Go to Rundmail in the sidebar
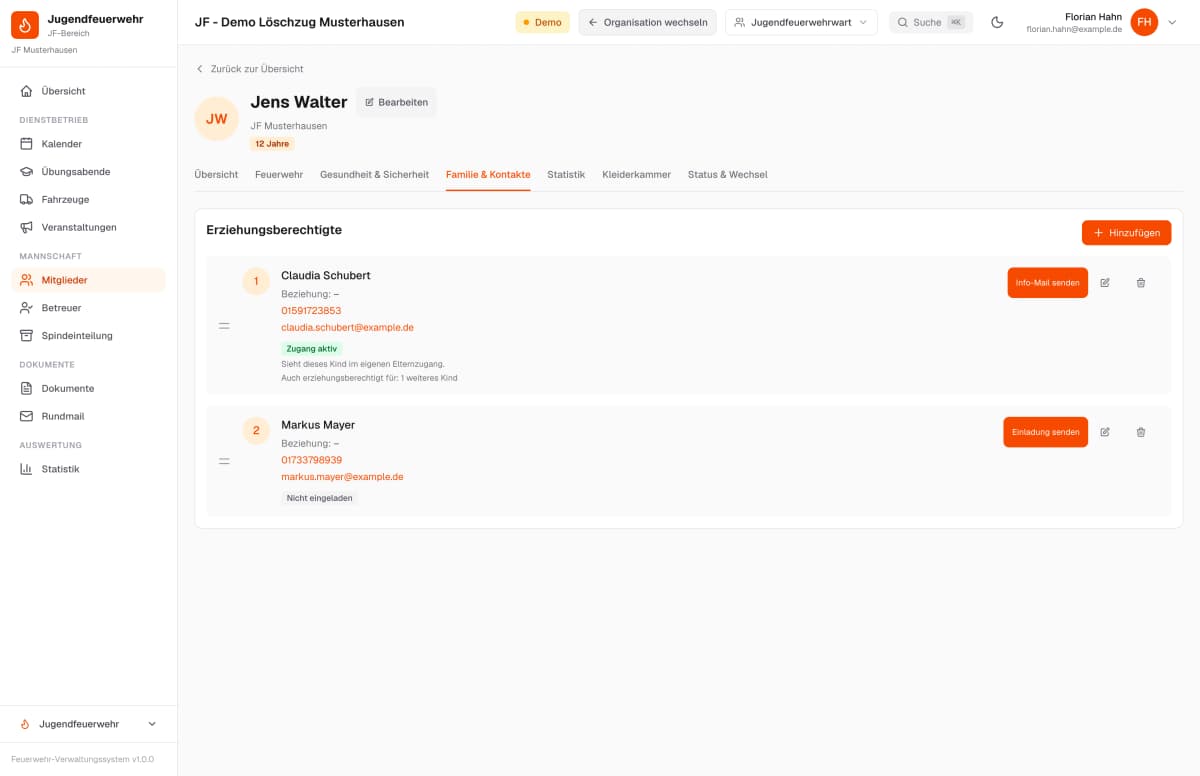The image size is (1200, 776). [x=88, y=416]
